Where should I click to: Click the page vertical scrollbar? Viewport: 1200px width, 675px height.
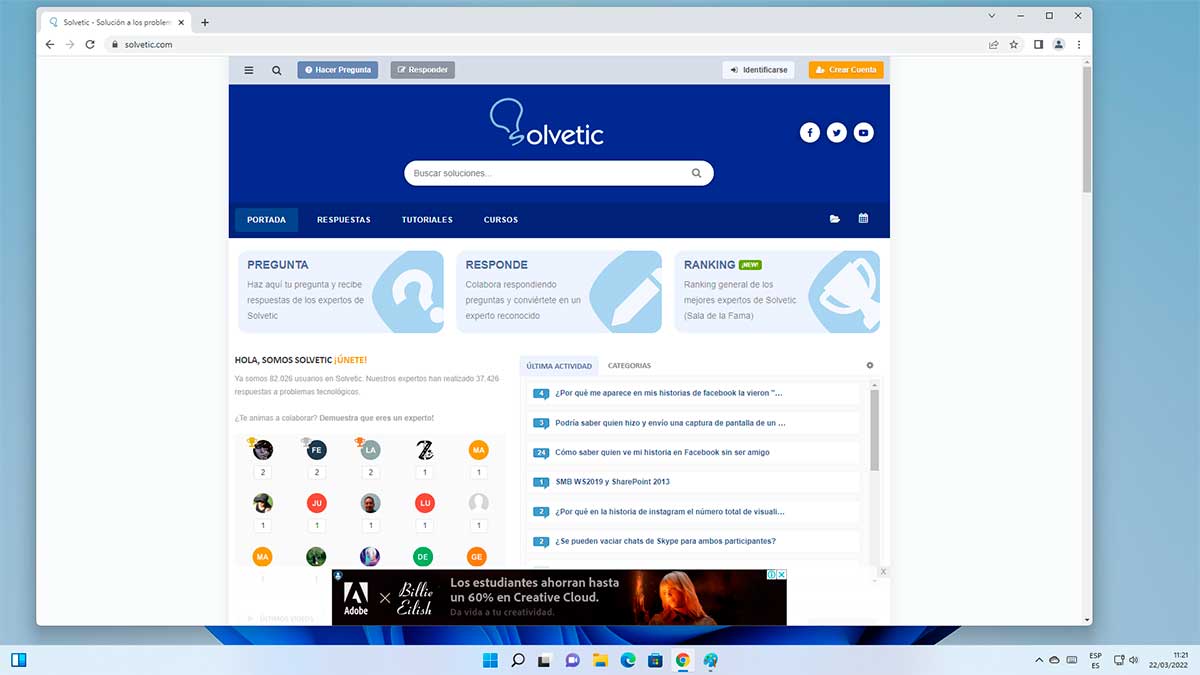tap(1087, 130)
